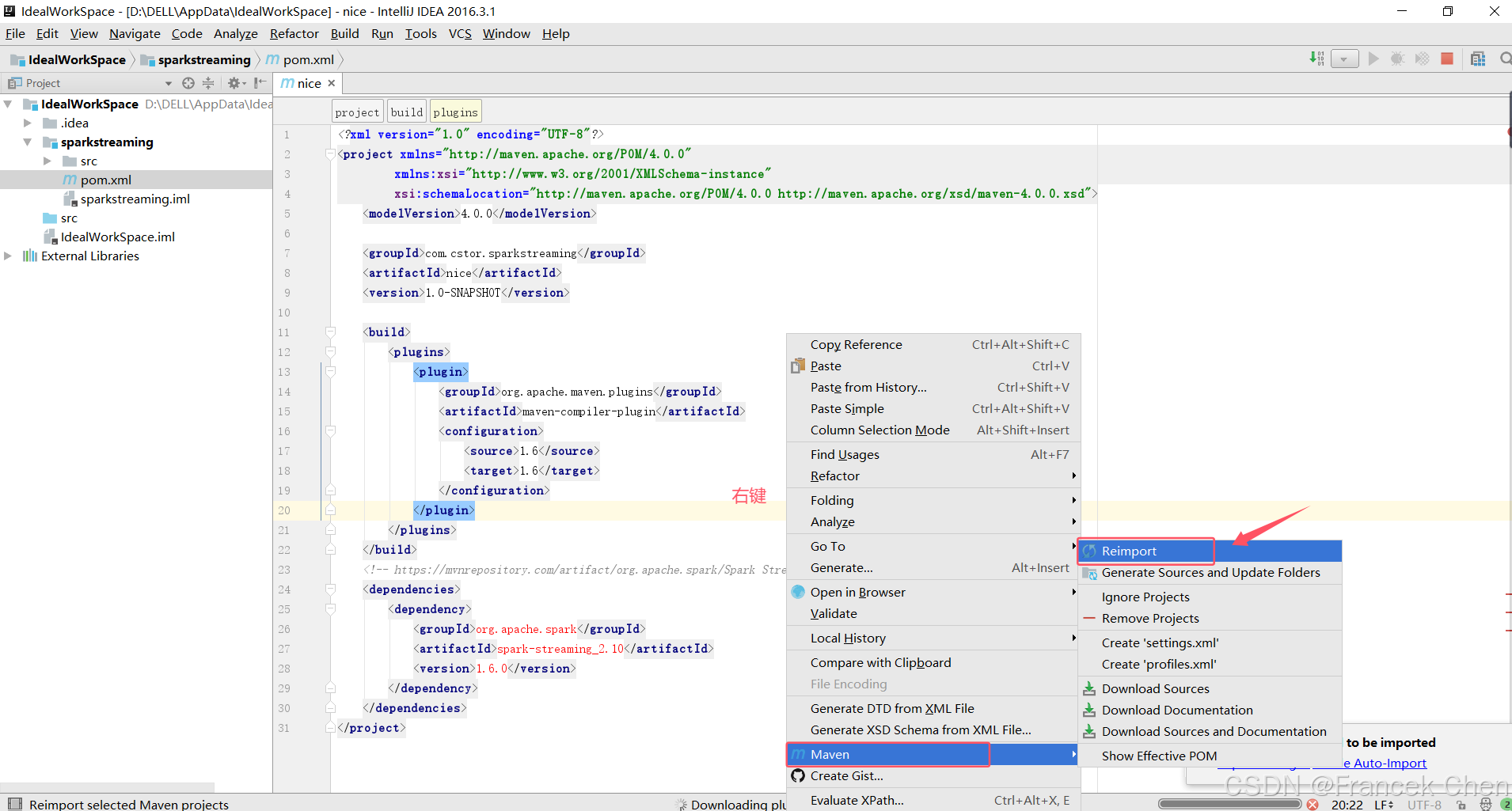Open the File menu

pos(15,33)
